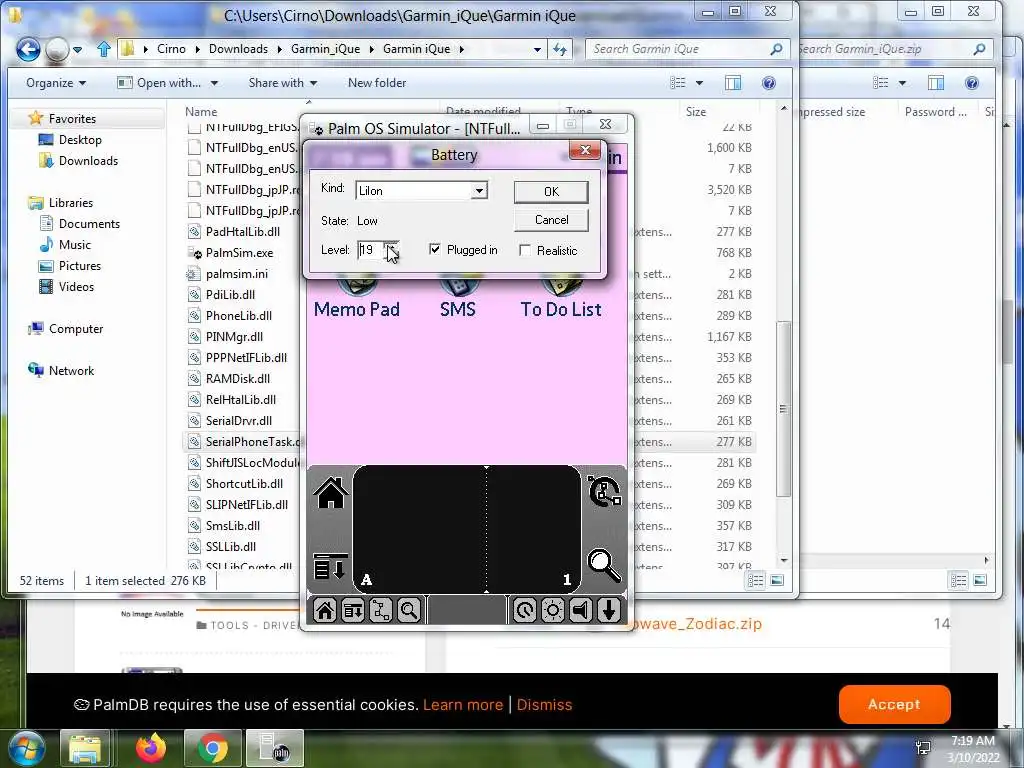Go back in the Garmin iQue Explorer window
1024x768 pixels.
28,49
